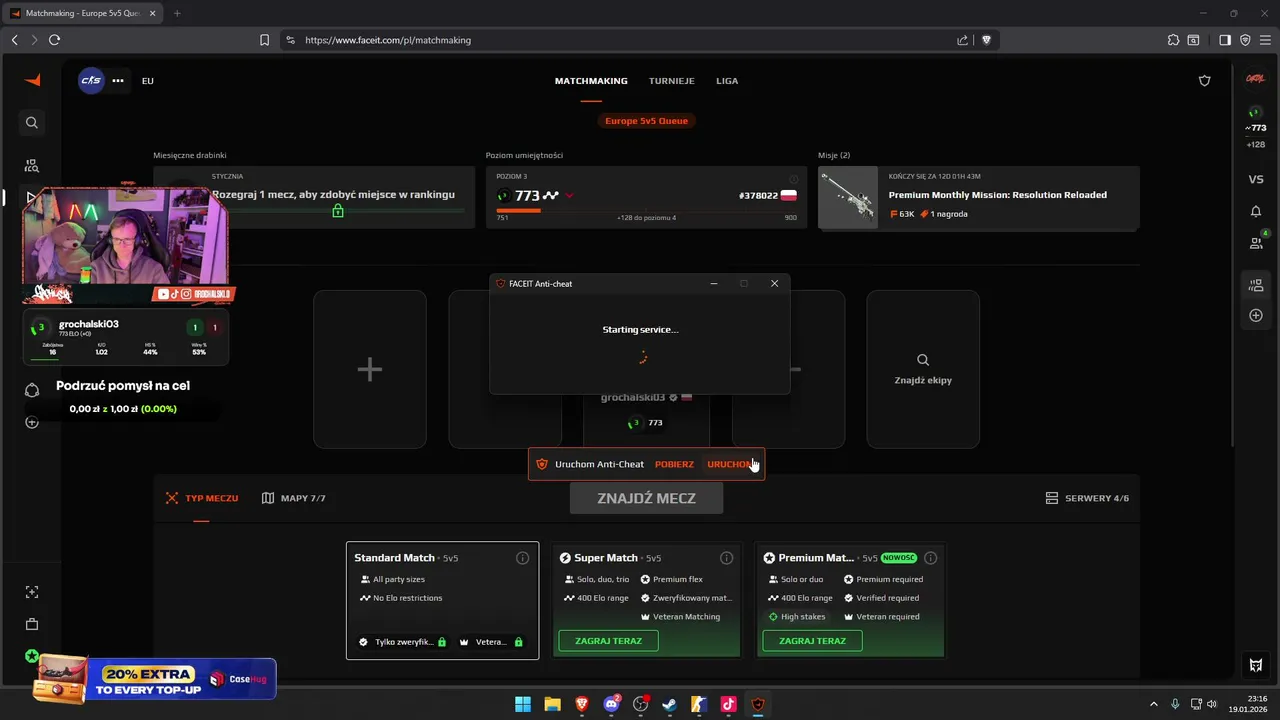Switch to the LIGA tab
Screen dimensions: 1280x720
[x=727, y=81]
